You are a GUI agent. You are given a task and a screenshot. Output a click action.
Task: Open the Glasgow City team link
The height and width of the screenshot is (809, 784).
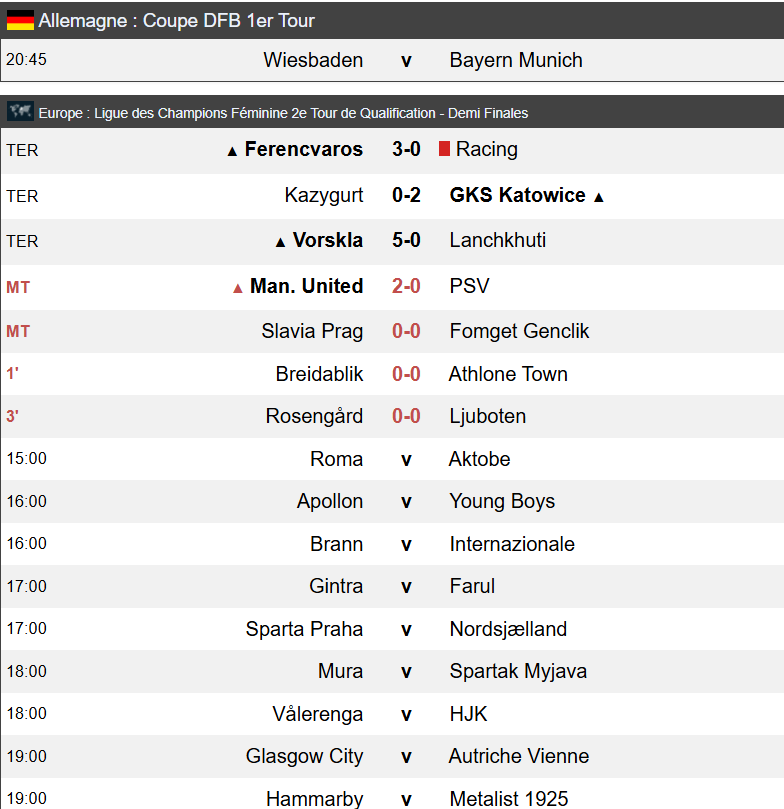(304, 756)
